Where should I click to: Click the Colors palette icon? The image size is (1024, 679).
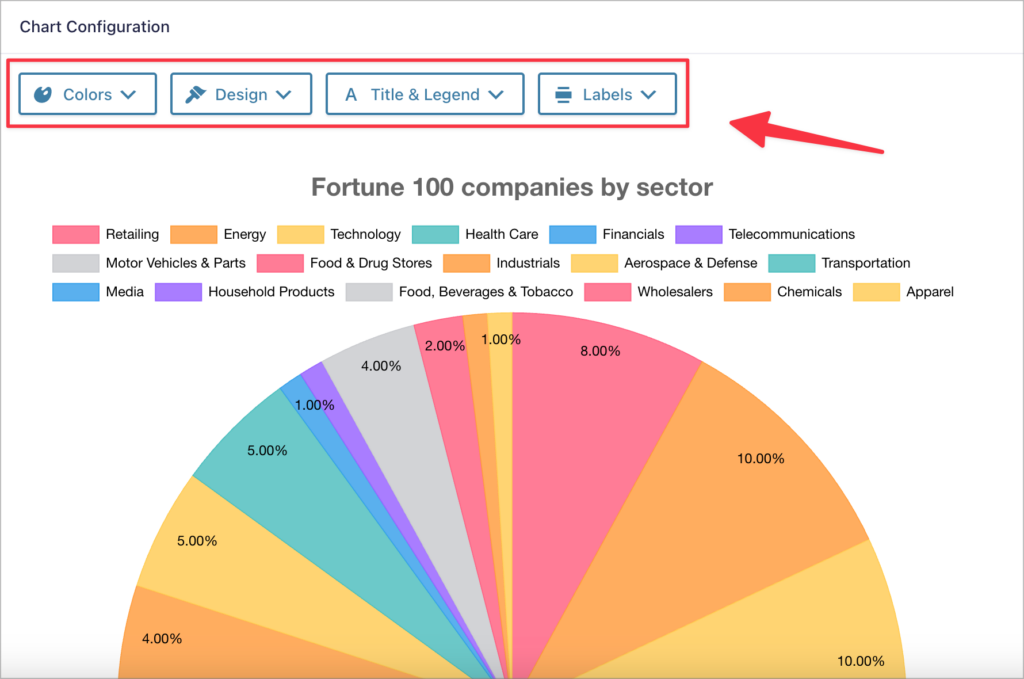coord(43,95)
